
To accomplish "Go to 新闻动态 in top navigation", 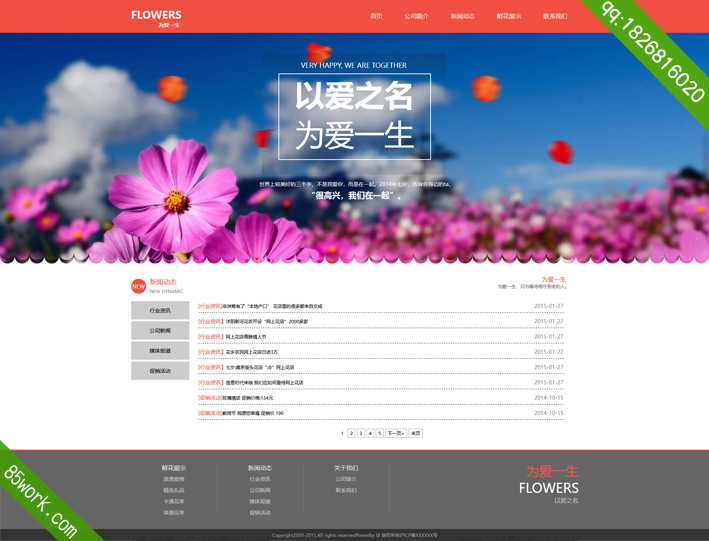I will tap(462, 17).
